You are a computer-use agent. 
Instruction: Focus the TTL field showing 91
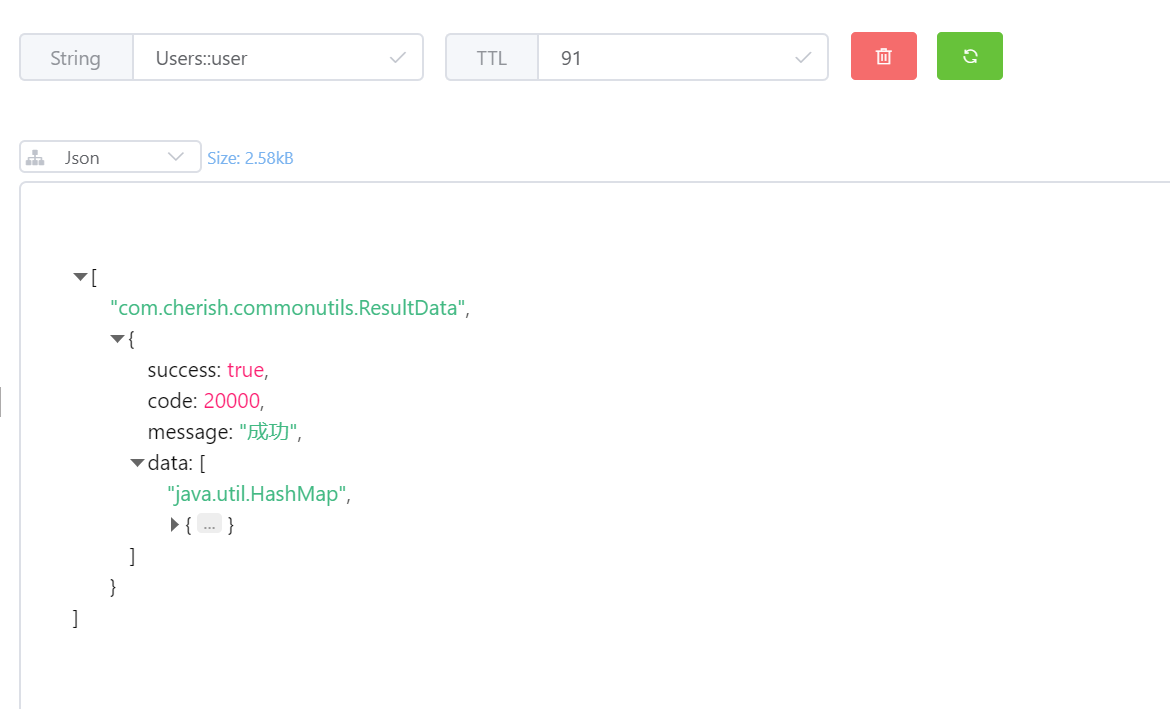670,58
